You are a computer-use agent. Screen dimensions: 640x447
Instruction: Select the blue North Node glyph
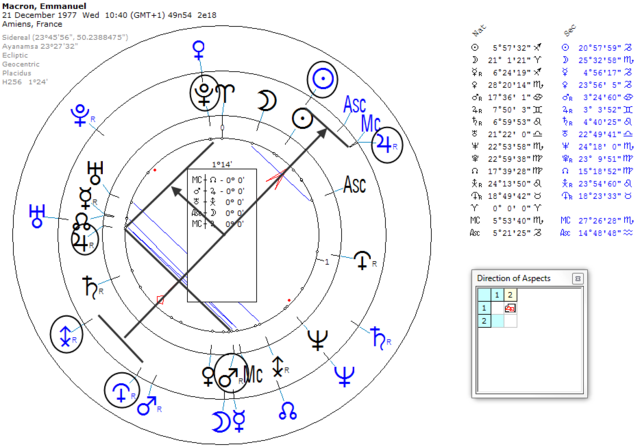click(288, 411)
